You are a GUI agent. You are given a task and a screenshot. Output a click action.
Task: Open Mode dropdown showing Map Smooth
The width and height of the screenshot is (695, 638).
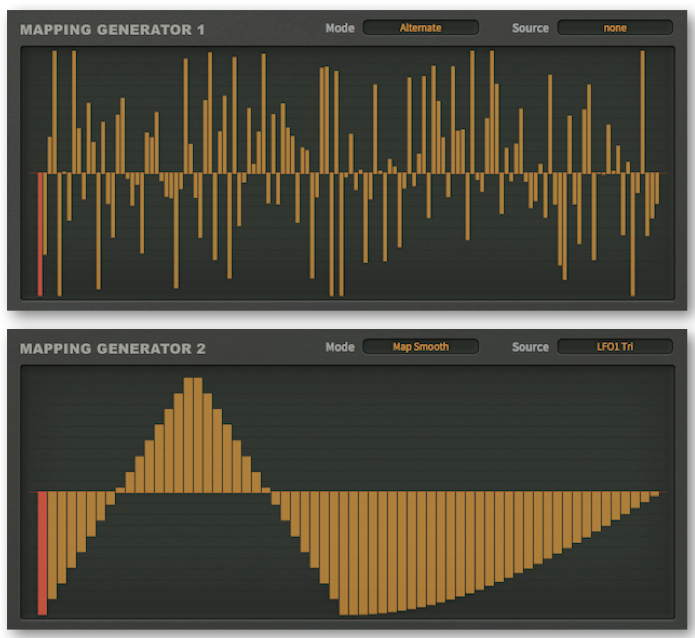click(420, 346)
